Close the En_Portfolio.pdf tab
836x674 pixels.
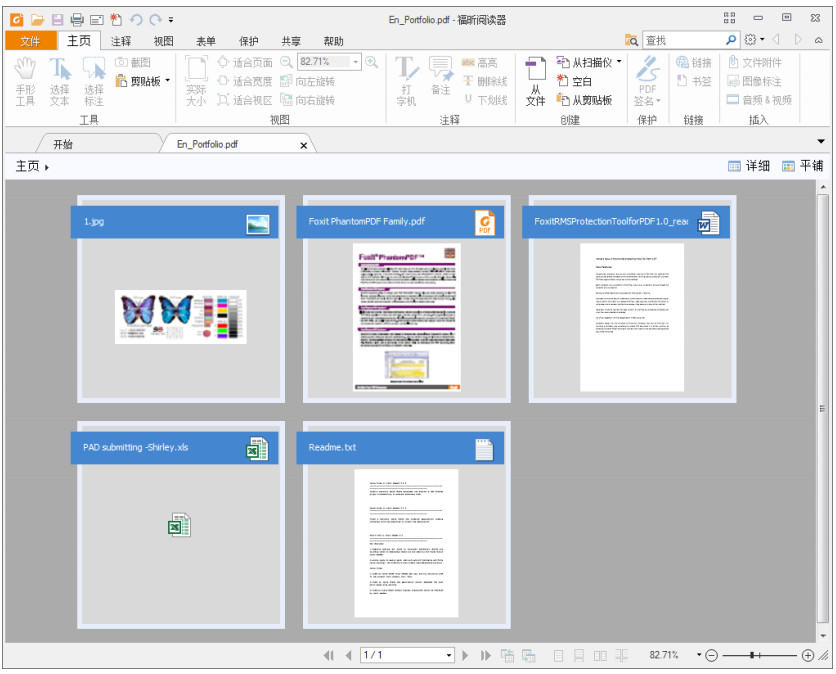click(x=304, y=145)
